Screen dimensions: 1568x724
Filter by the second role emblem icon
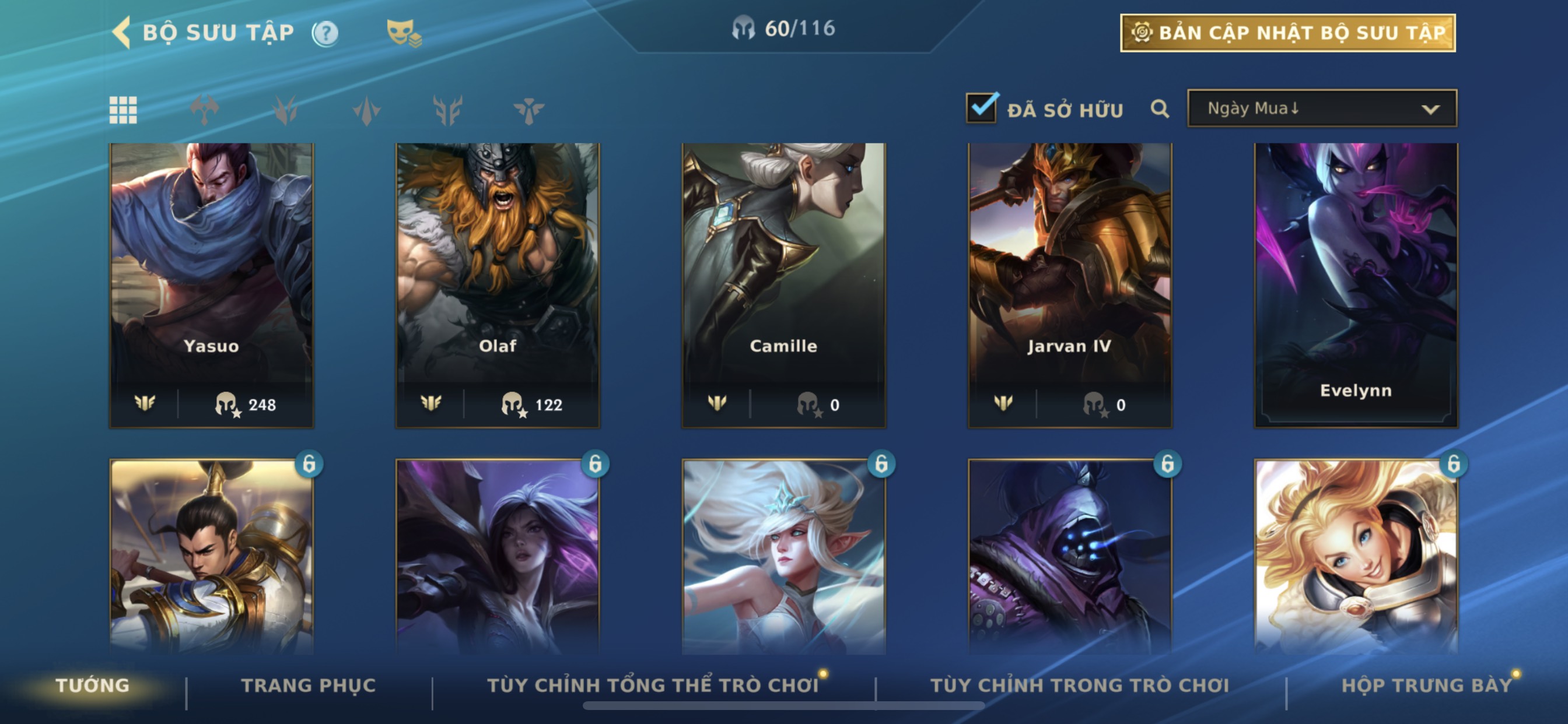point(285,110)
